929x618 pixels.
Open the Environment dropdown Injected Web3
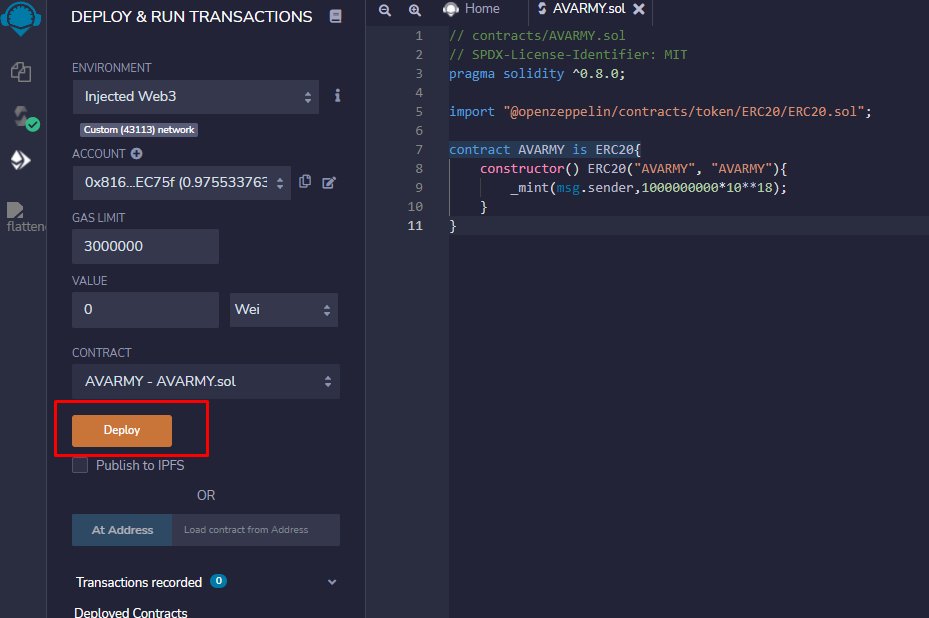[196, 97]
